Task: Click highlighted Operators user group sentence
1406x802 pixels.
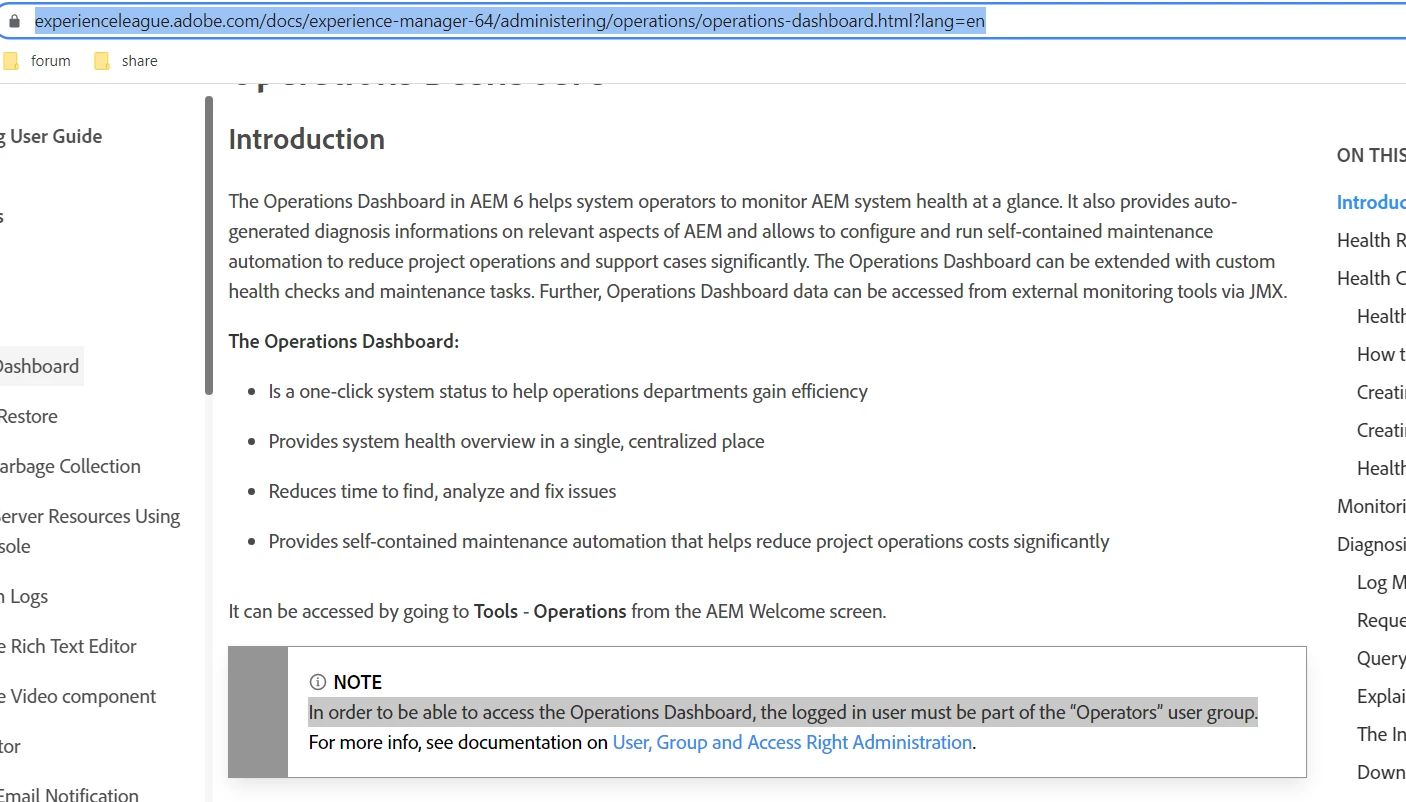Action: 783,712
